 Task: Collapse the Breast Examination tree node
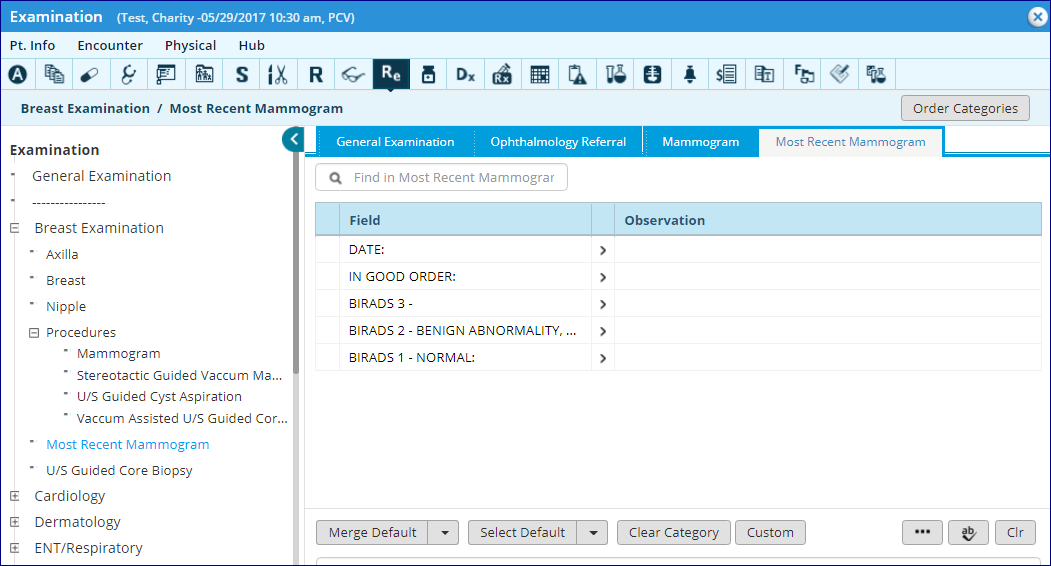pos(15,228)
